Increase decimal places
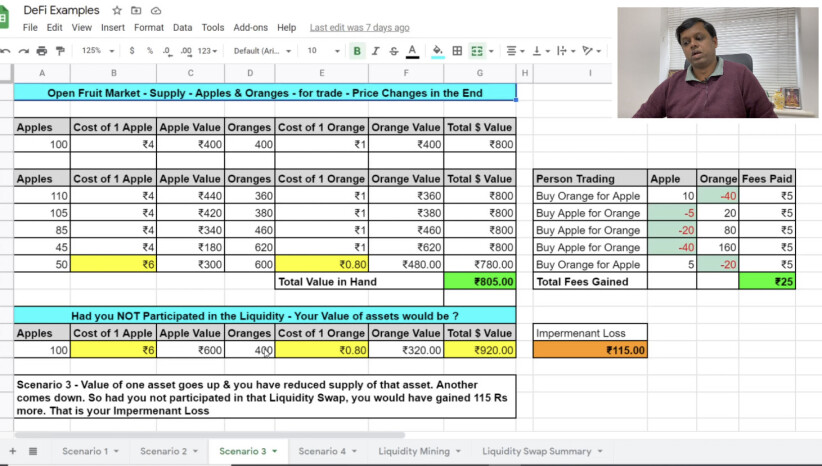822x466 pixels. click(186, 51)
